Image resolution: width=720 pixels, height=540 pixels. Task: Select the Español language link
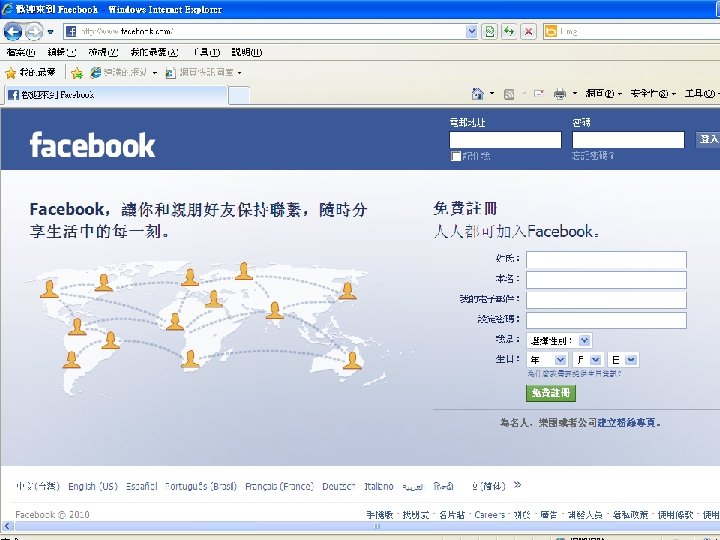coord(141,486)
